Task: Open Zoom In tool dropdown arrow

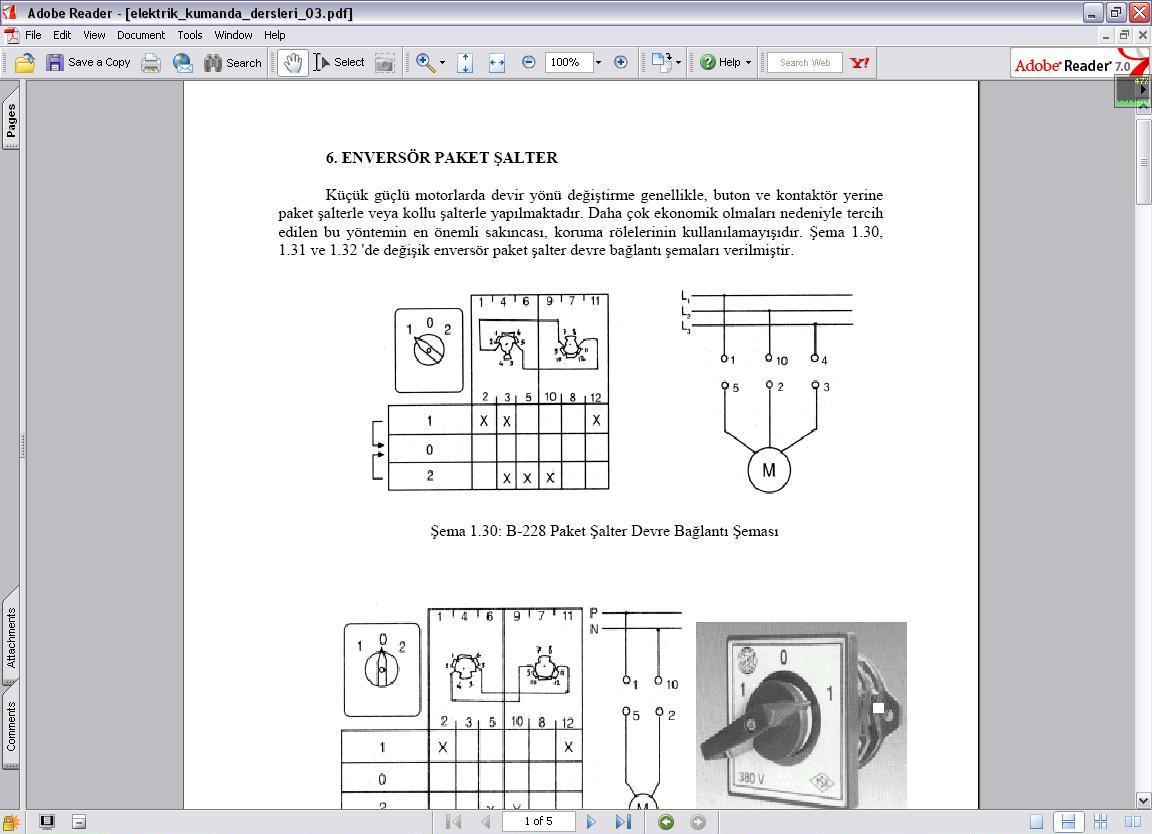Action: [442, 62]
